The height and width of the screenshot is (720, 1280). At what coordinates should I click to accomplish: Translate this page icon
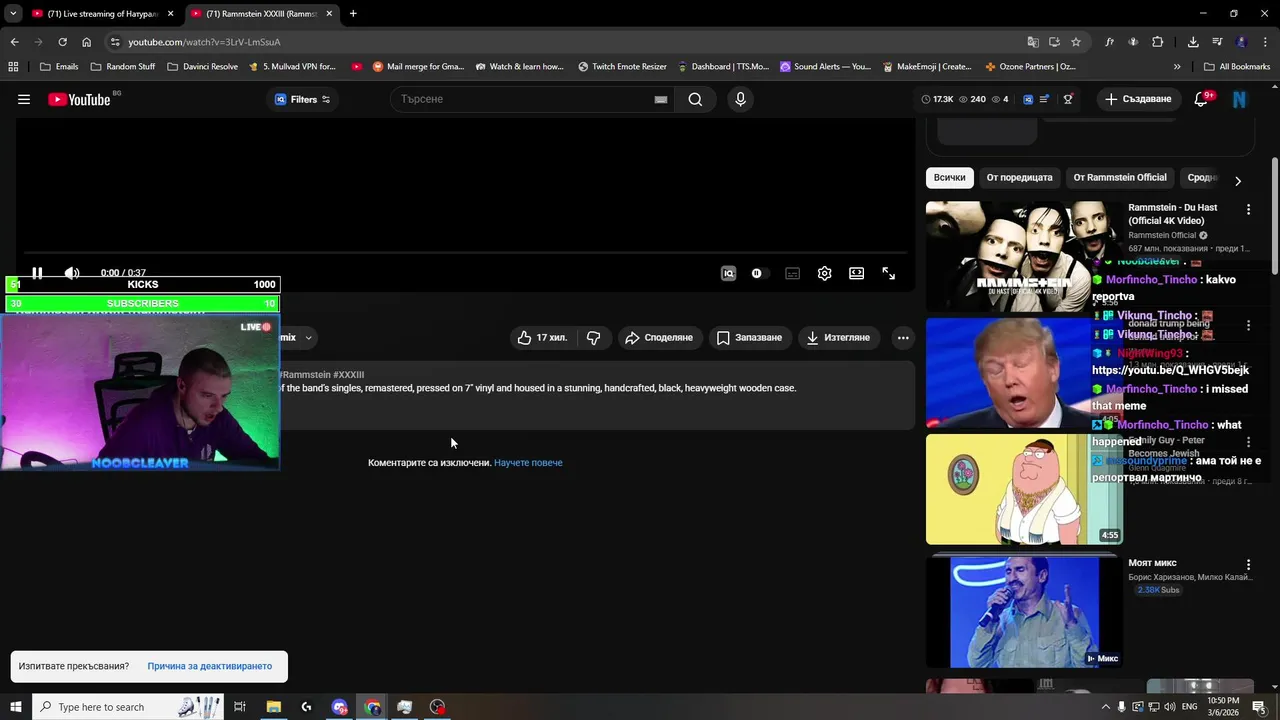click(1033, 42)
